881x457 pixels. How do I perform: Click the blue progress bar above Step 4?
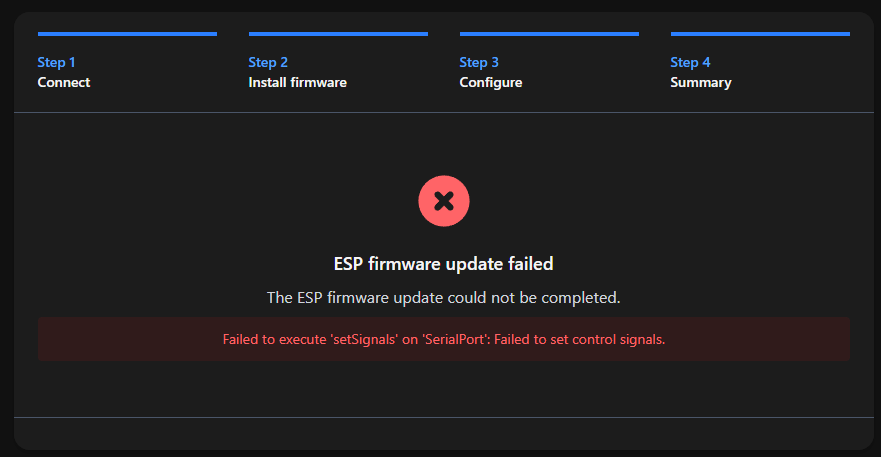pos(760,34)
